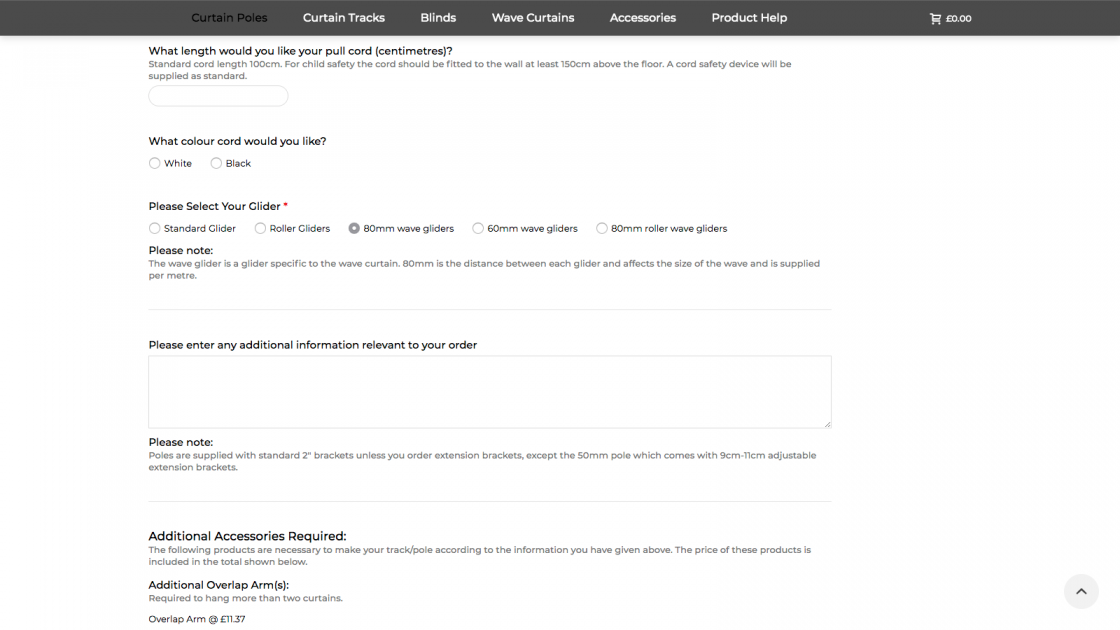Choose the Roller Gliders option
1120x630 pixels.
[x=260, y=228]
